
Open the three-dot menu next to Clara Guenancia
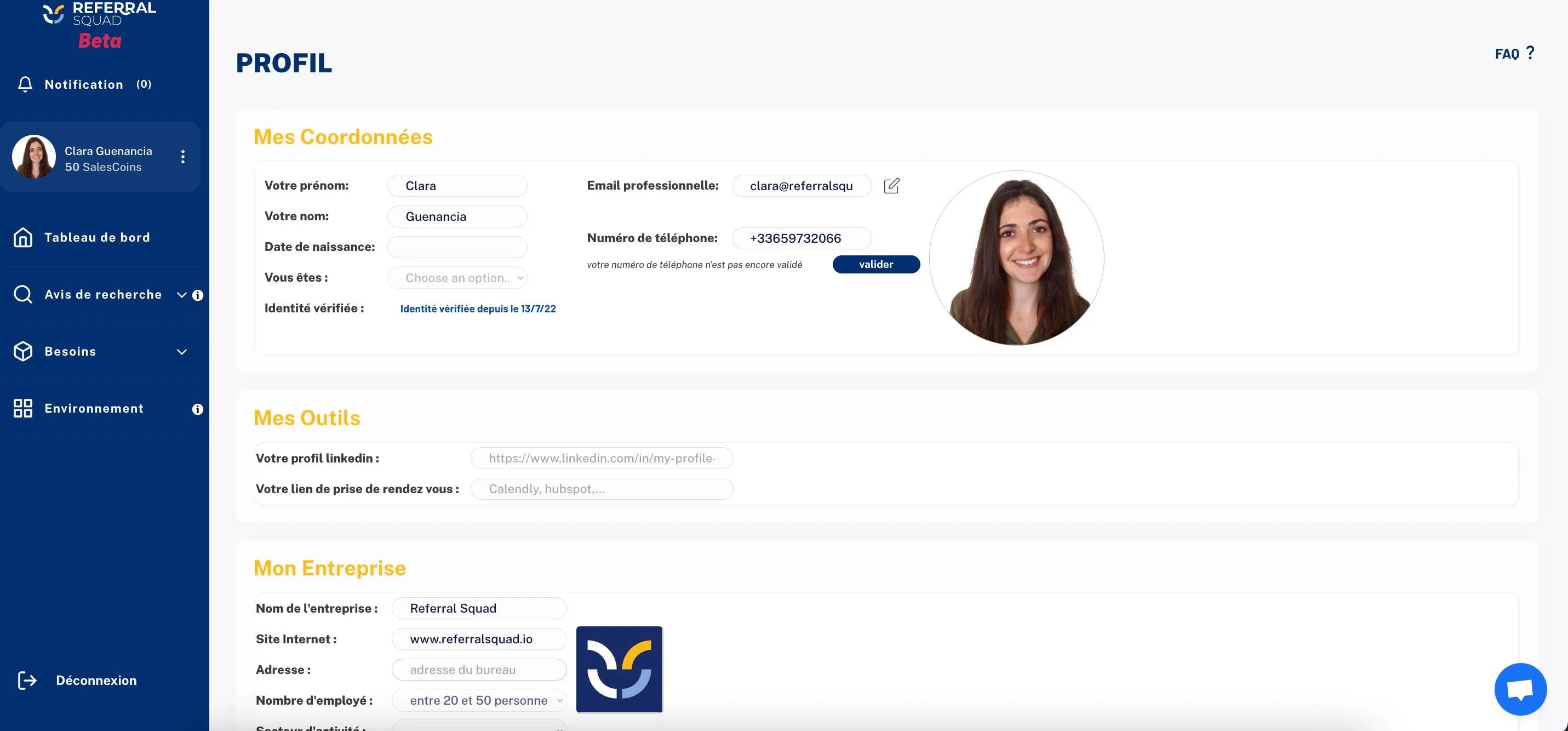182,157
